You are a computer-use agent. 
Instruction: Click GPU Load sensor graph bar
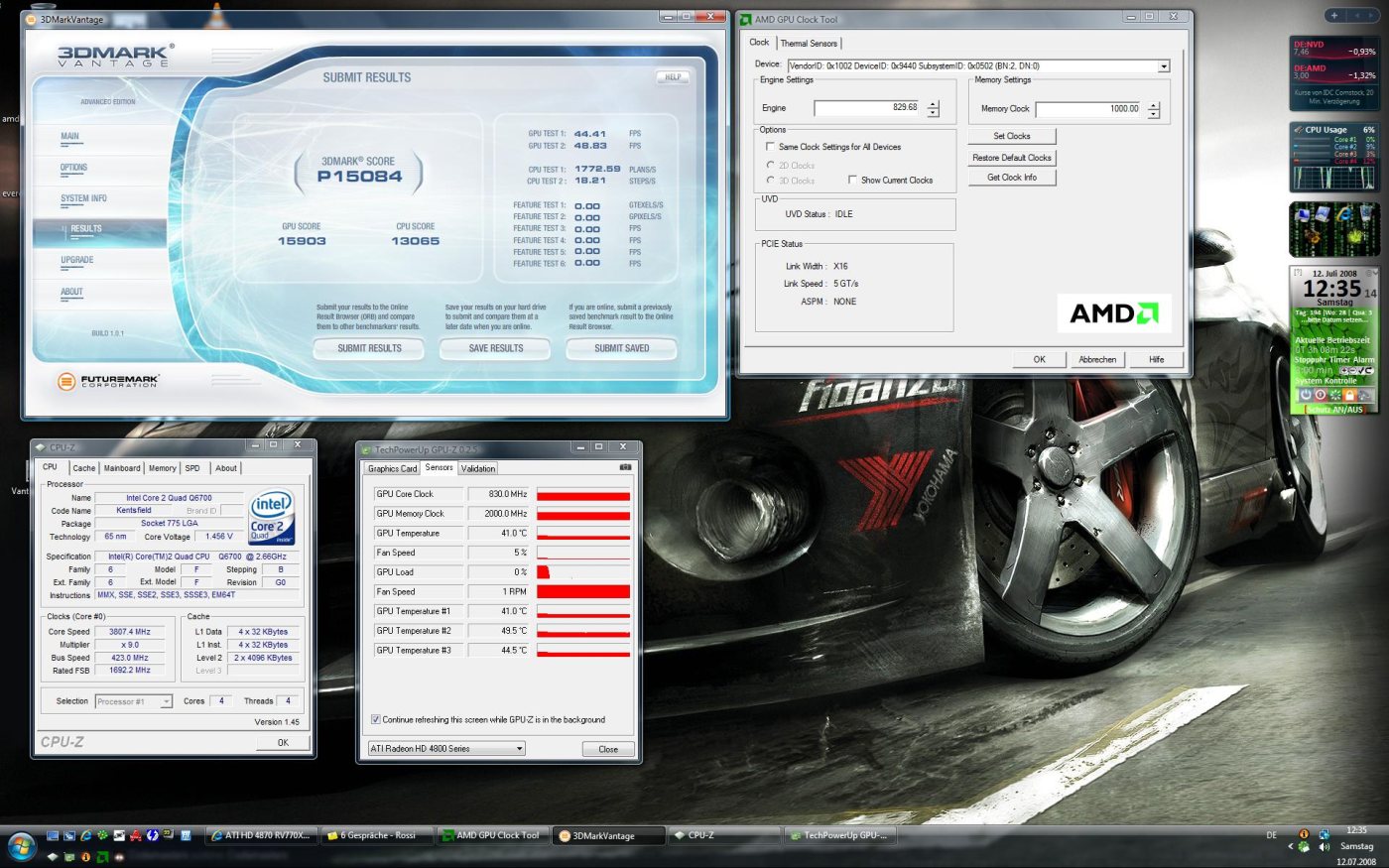coord(583,572)
